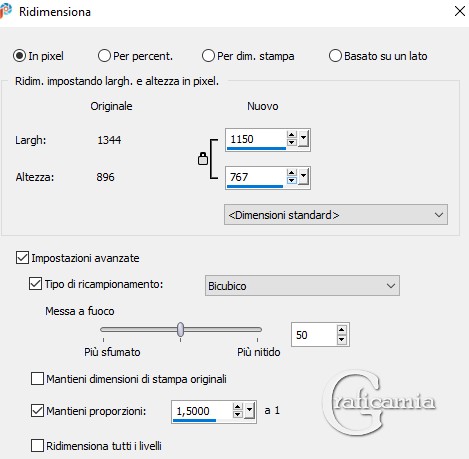This screenshot has width=469, height=459.
Task: Increase the new height with up arrow
Action: (292, 173)
